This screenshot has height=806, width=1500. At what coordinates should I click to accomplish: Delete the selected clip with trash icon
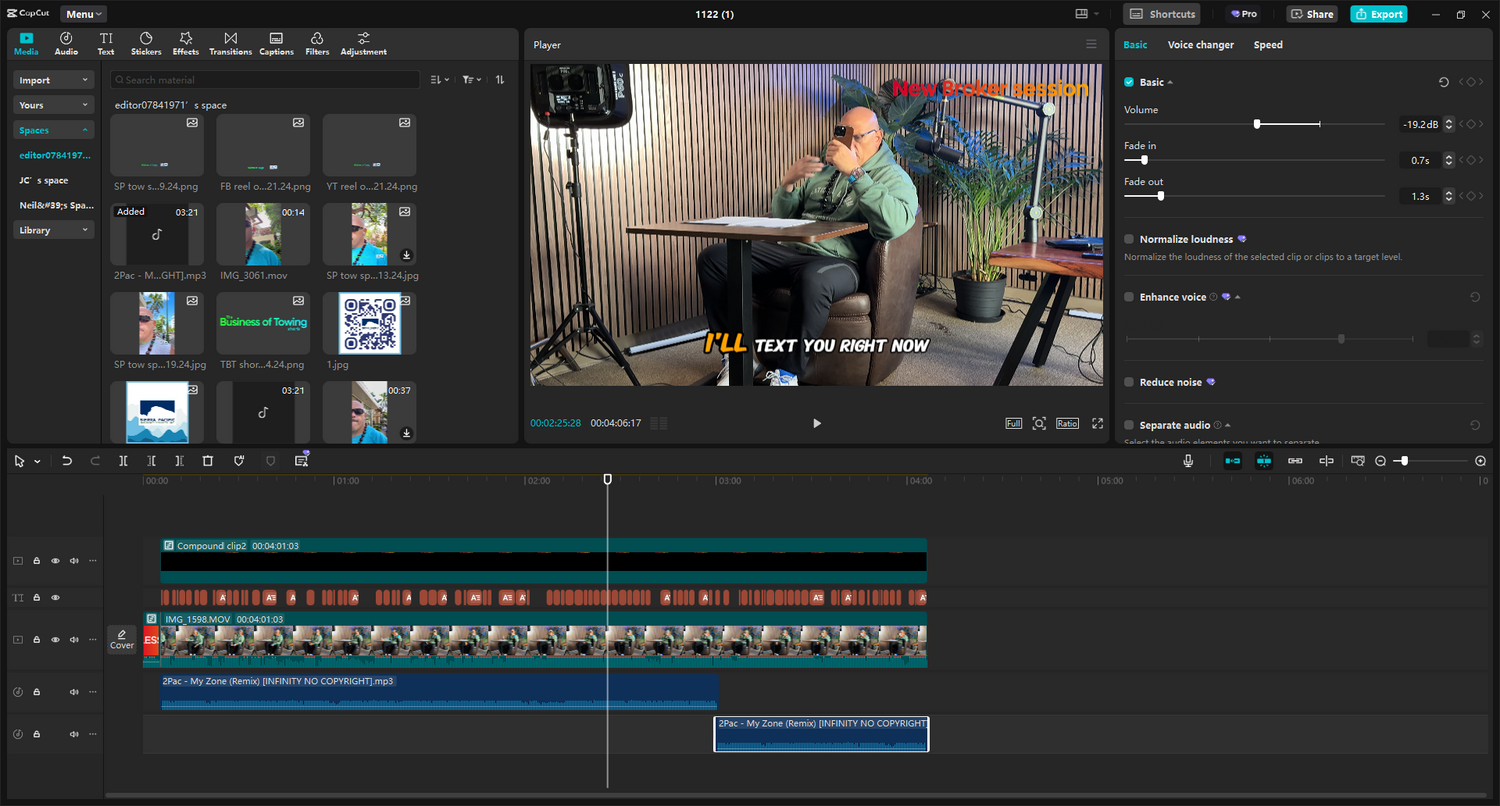208,461
